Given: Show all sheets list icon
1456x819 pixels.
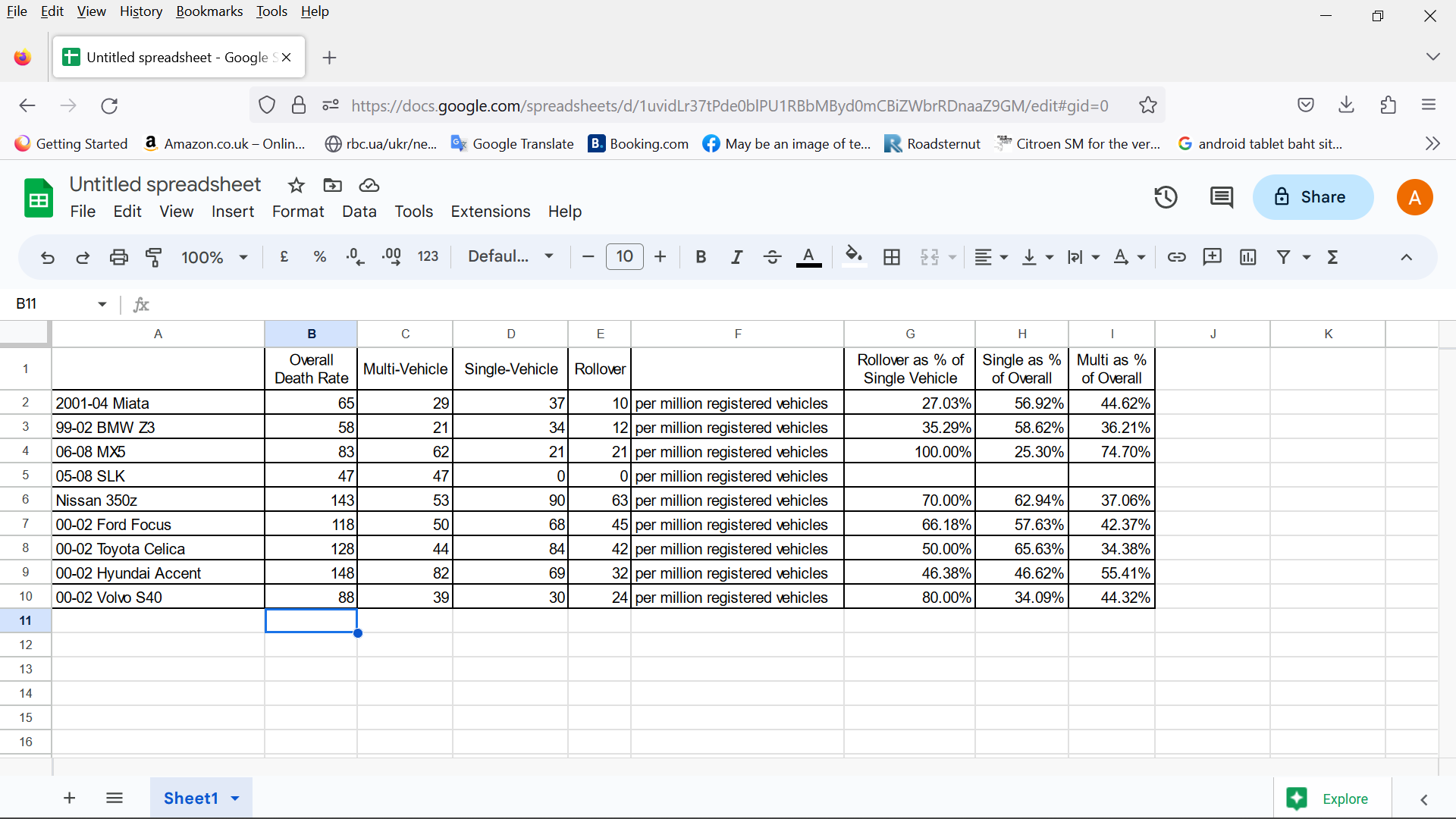Looking at the screenshot, I should tap(115, 798).
